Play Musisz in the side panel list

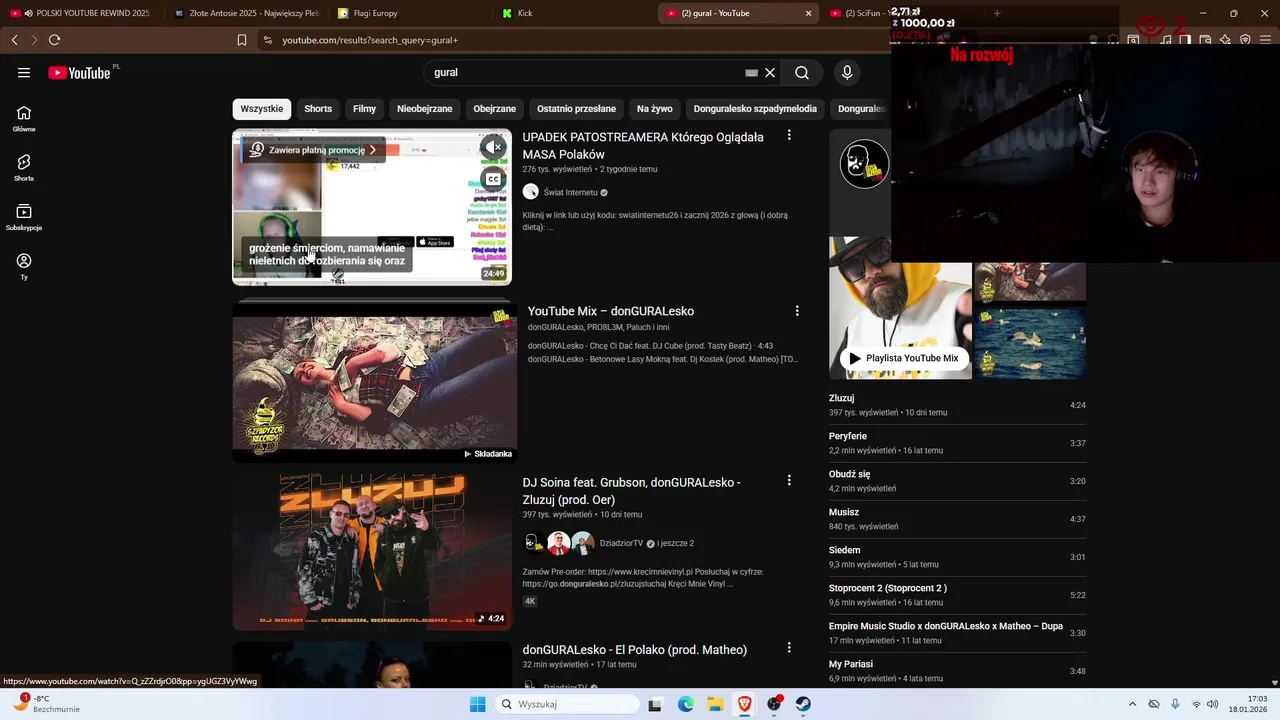click(957, 519)
